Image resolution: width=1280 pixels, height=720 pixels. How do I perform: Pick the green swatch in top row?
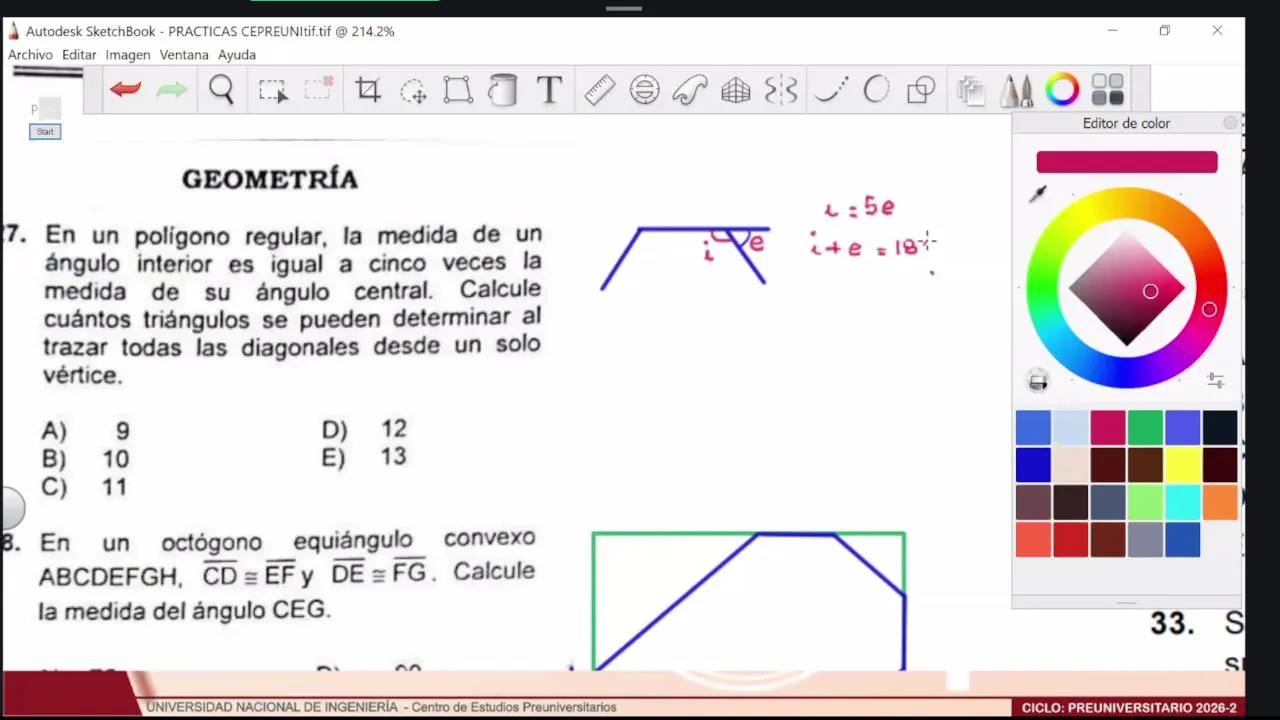click(x=1145, y=427)
